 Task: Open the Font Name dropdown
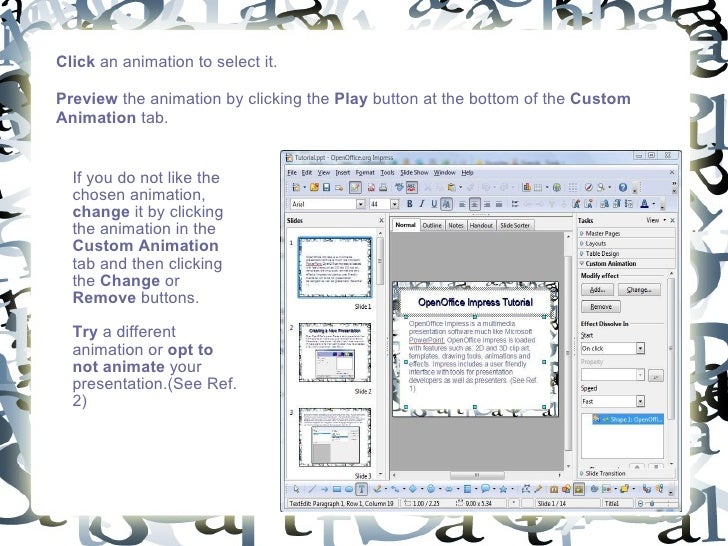361,204
